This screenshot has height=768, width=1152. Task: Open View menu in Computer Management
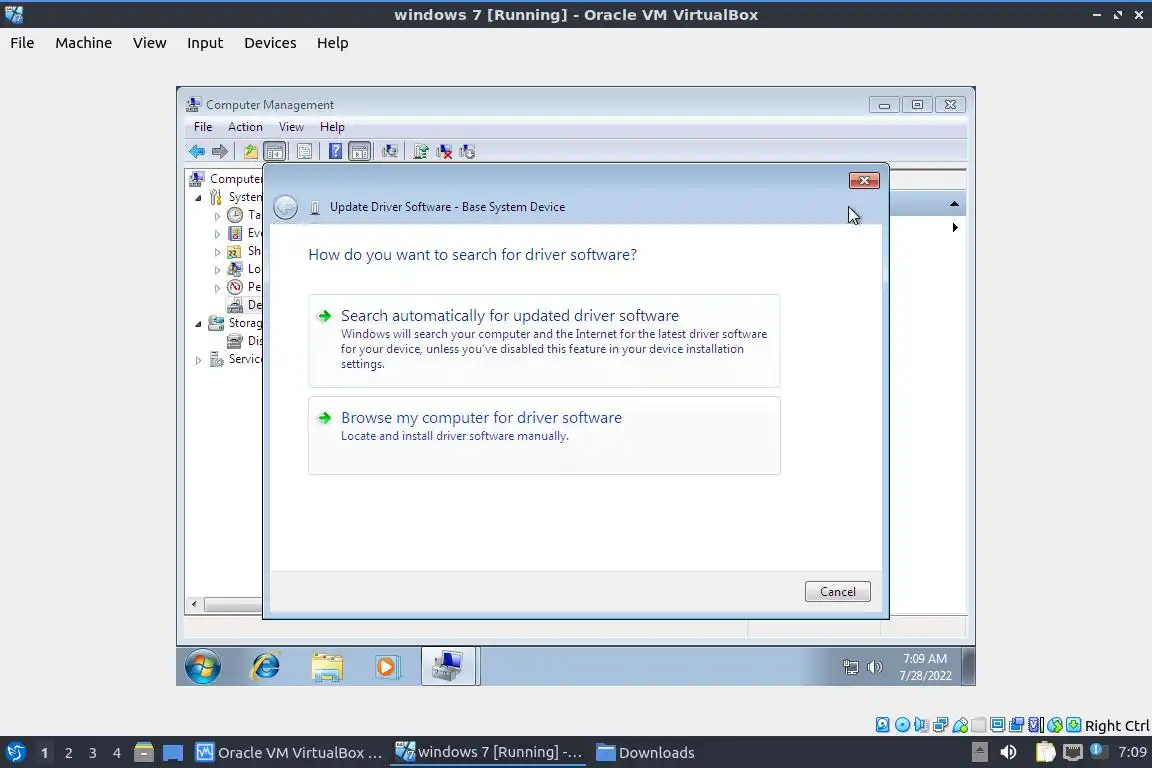point(291,126)
